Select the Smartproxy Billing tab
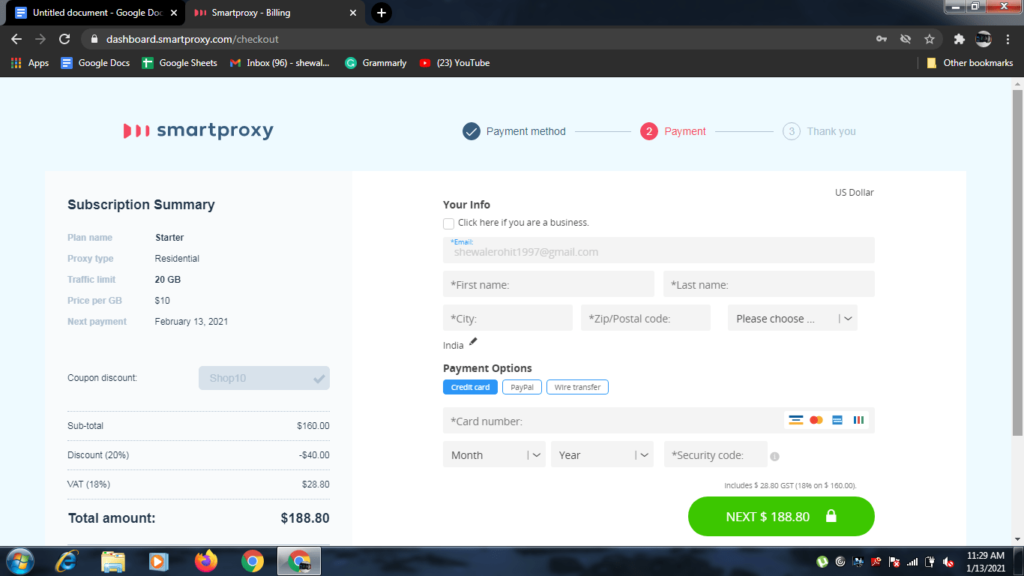The width and height of the screenshot is (1024, 576). [274, 12]
